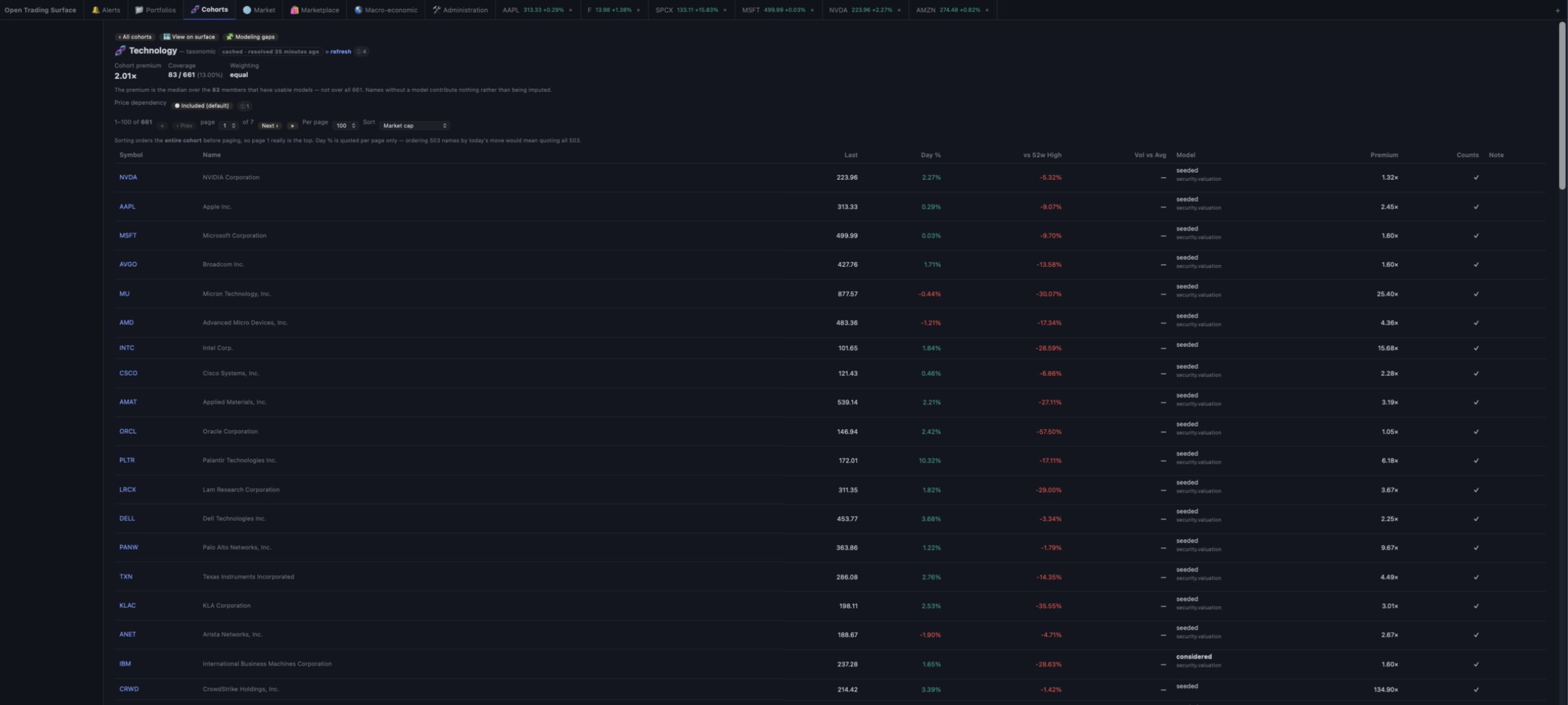Go to the Macro-economic tab
Image resolution: width=1568 pixels, height=705 pixels.
[386, 10]
